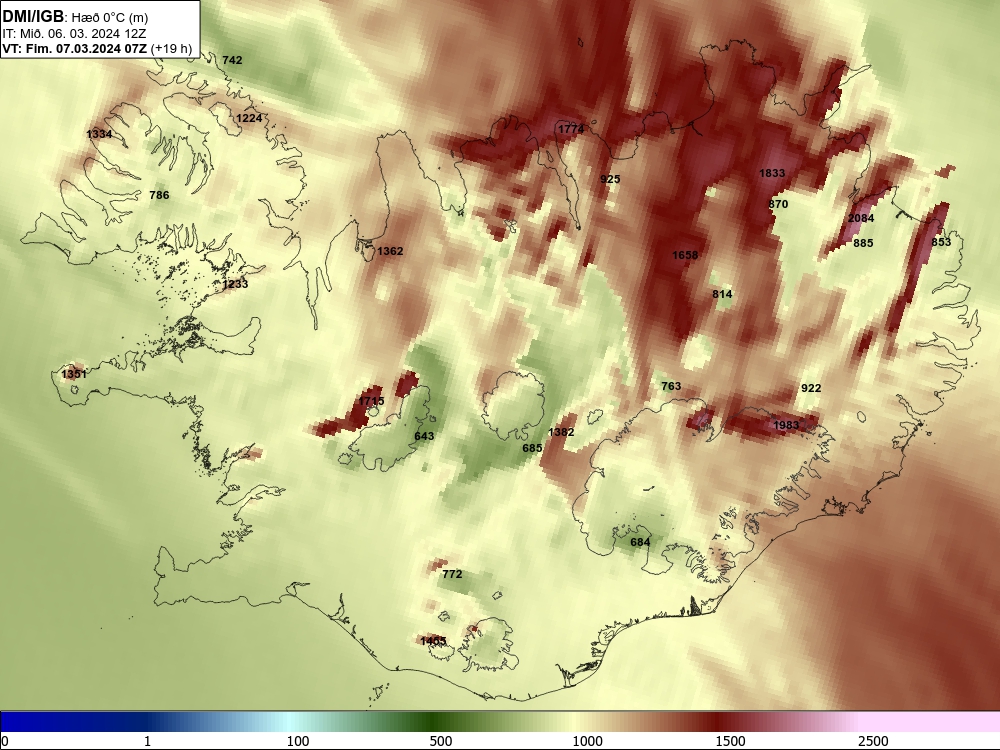Click the 684 height label
Image resolution: width=1000 pixels, height=750 pixels.
click(x=640, y=542)
